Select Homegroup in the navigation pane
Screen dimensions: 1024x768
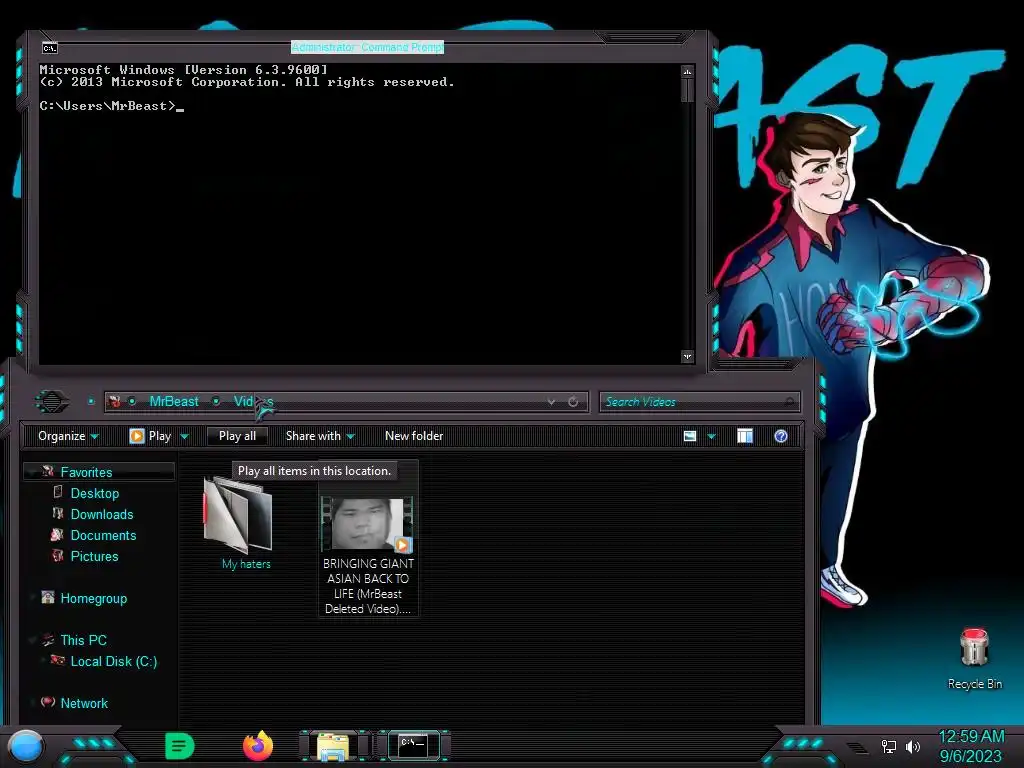pyautogui.click(x=93, y=599)
